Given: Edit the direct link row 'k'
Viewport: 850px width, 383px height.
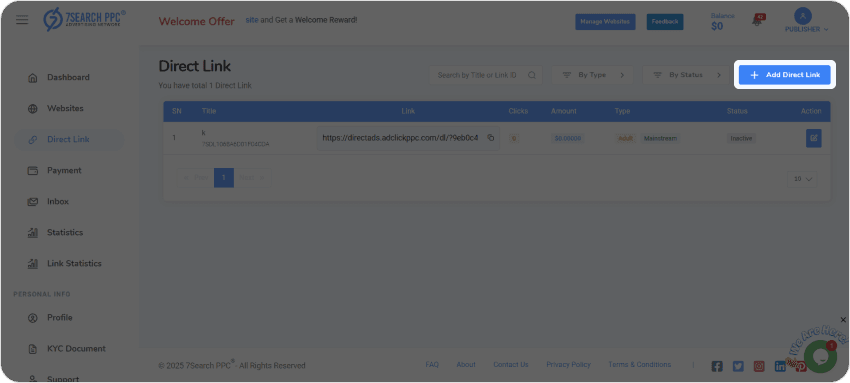Looking at the screenshot, I should [x=814, y=138].
